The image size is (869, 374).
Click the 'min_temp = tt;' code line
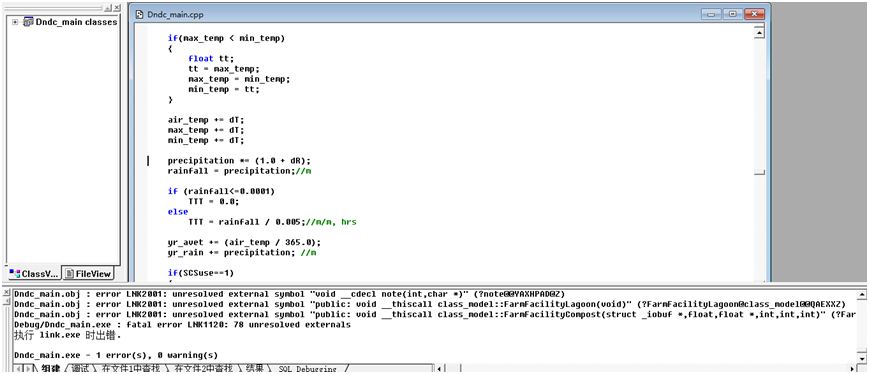pos(223,89)
